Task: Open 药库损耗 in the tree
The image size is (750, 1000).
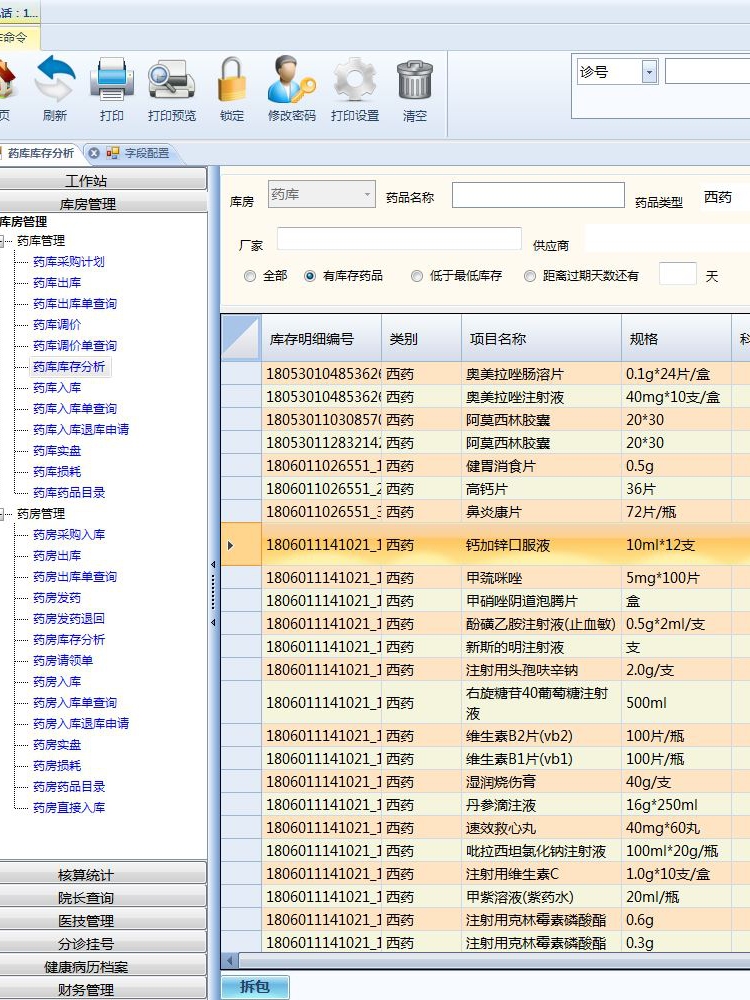Action: [57, 472]
